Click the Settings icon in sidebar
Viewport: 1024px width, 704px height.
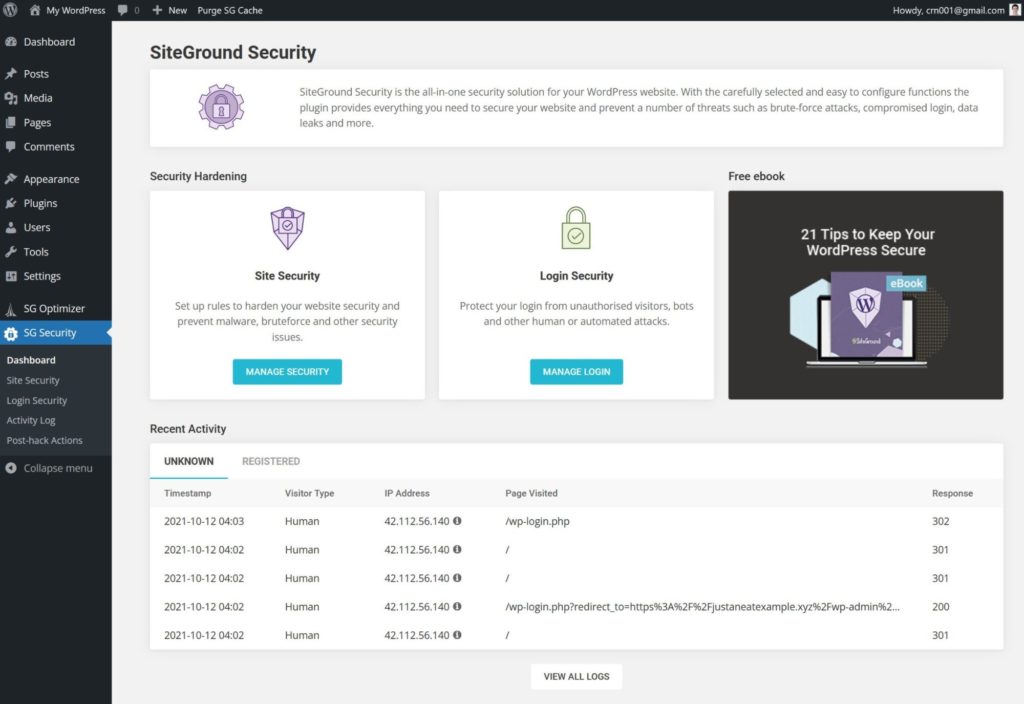click(x=10, y=276)
